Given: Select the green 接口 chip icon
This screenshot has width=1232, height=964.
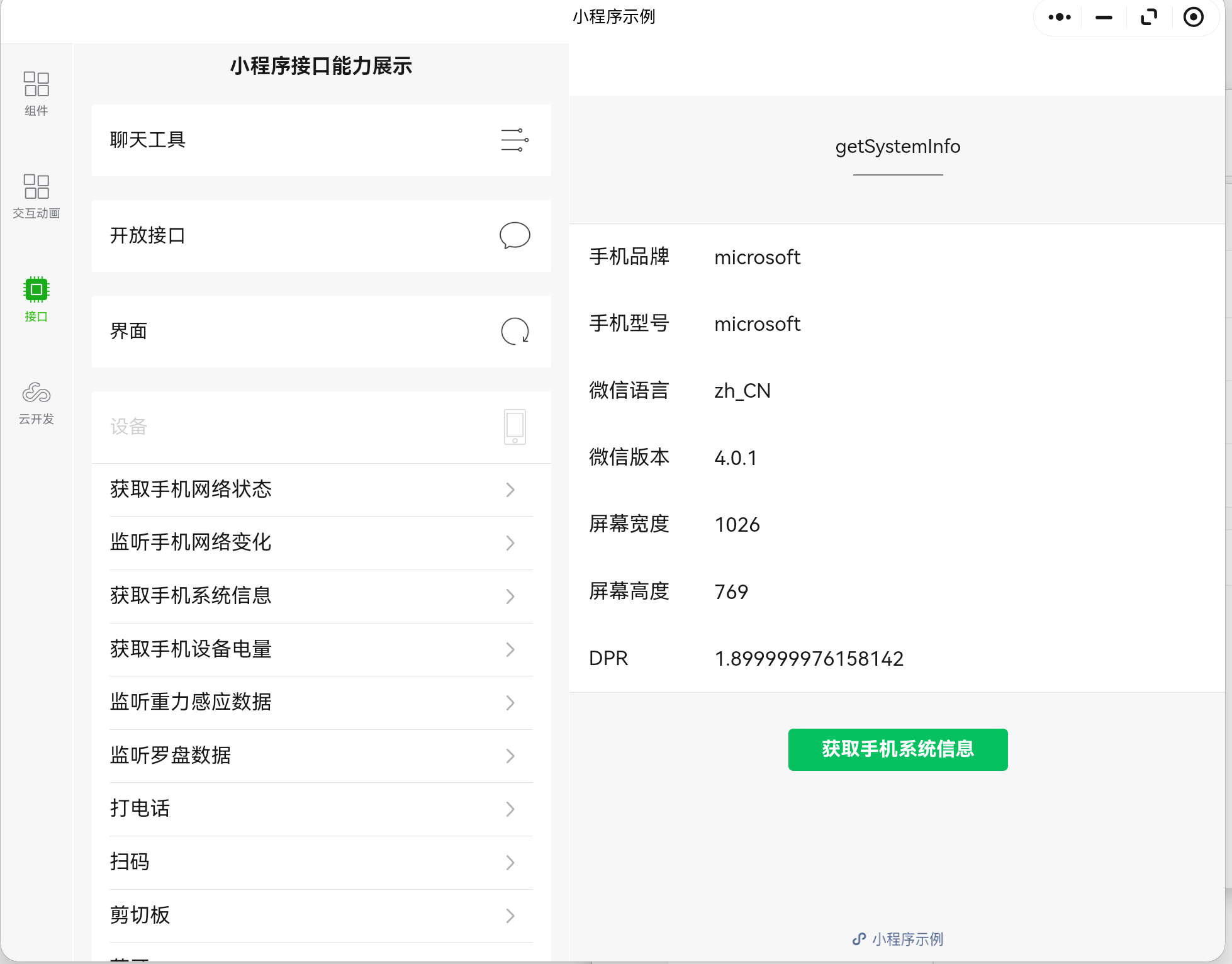Looking at the screenshot, I should [x=36, y=290].
